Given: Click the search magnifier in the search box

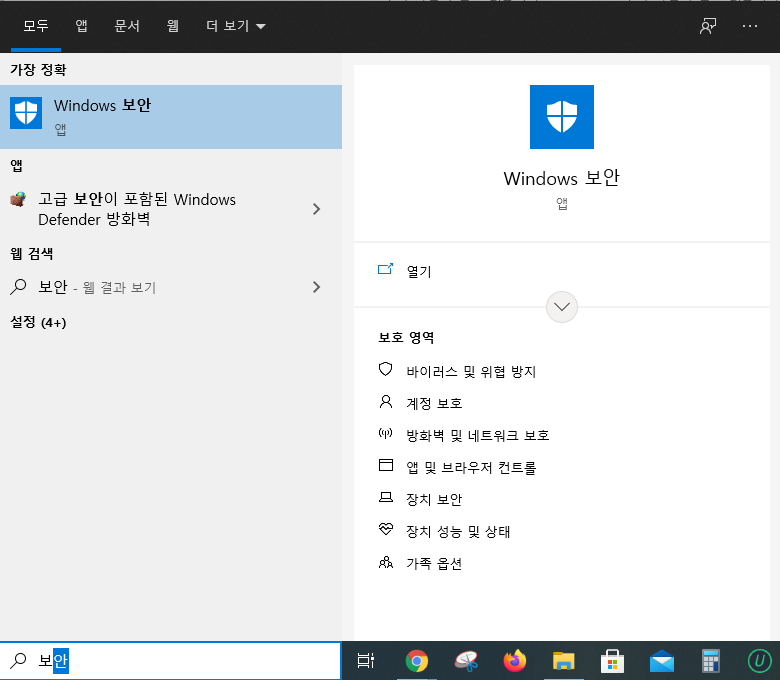Looking at the screenshot, I should 18,661.
